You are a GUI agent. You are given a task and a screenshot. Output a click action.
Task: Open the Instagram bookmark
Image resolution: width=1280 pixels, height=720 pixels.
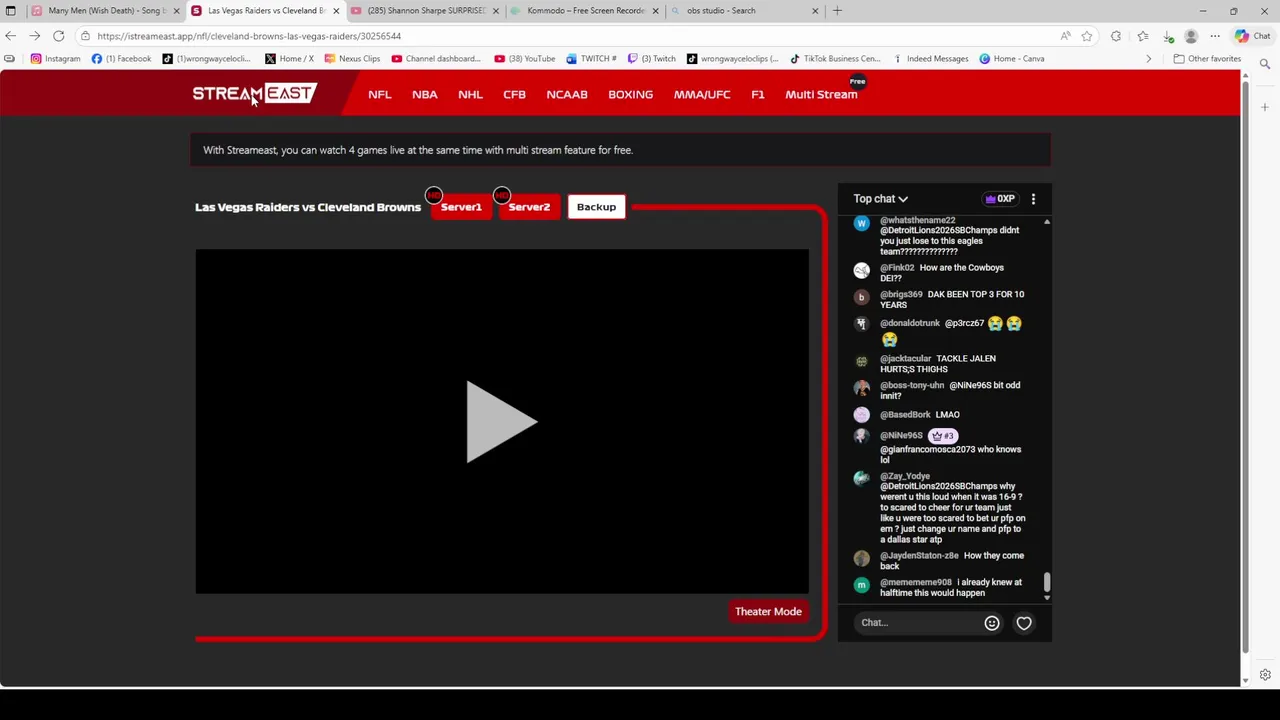pos(55,59)
